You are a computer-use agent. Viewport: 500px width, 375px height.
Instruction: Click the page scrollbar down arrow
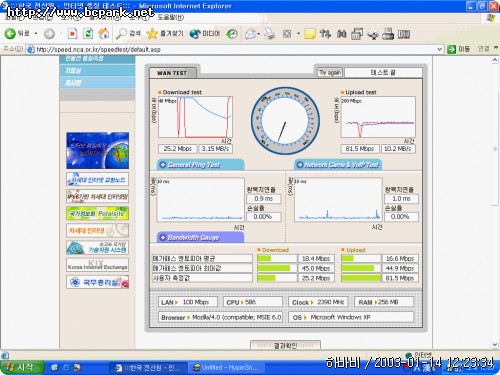[x=495, y=345]
